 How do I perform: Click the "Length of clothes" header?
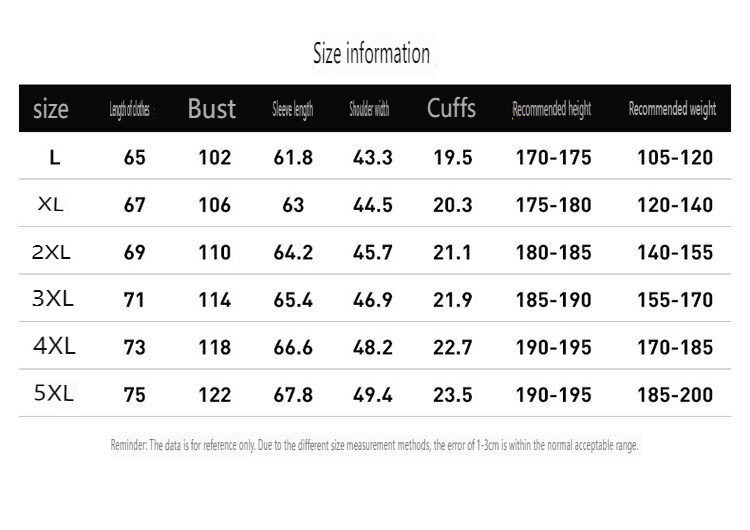pos(130,110)
